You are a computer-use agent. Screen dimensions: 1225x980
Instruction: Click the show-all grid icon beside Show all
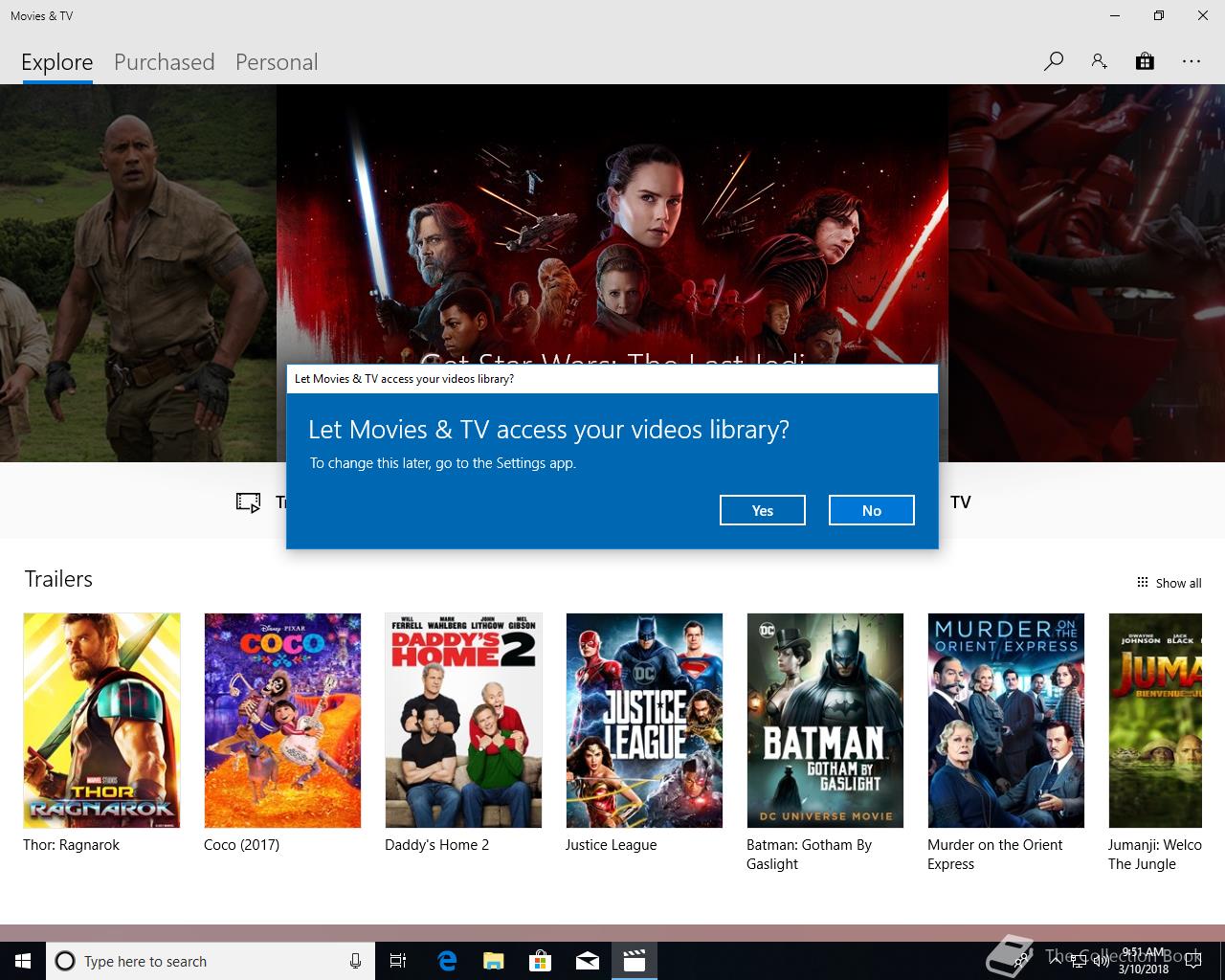pos(1142,583)
